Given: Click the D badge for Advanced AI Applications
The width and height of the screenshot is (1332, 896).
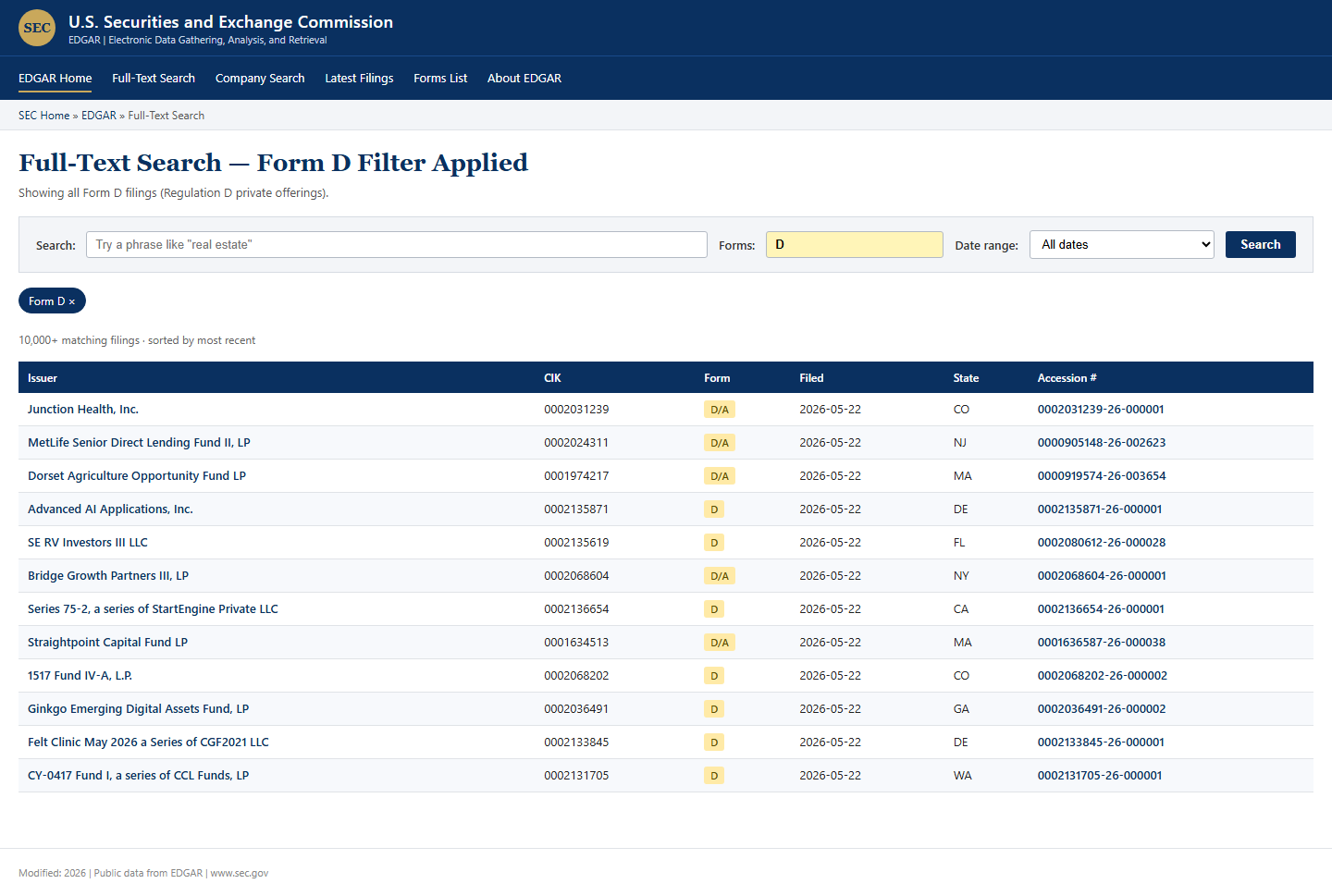Looking at the screenshot, I should point(714,509).
